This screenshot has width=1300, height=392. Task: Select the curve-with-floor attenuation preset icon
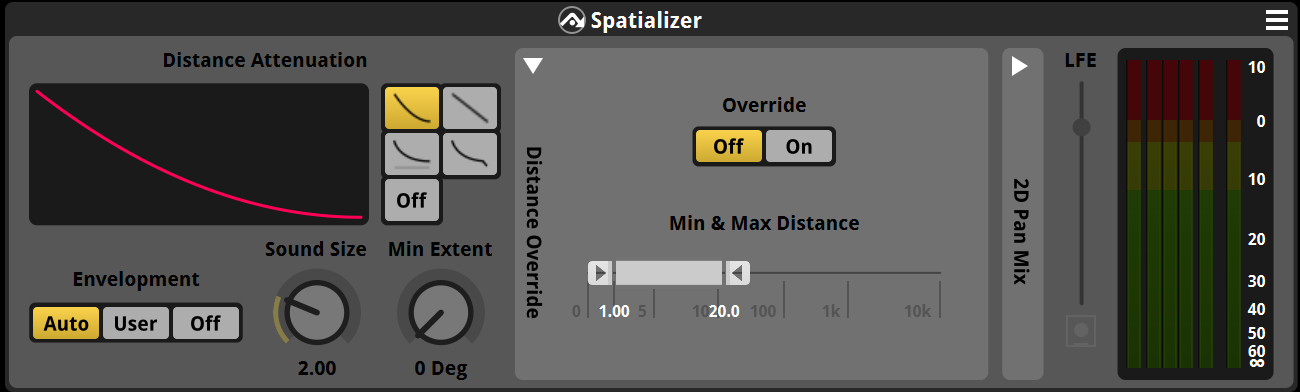(x=412, y=153)
